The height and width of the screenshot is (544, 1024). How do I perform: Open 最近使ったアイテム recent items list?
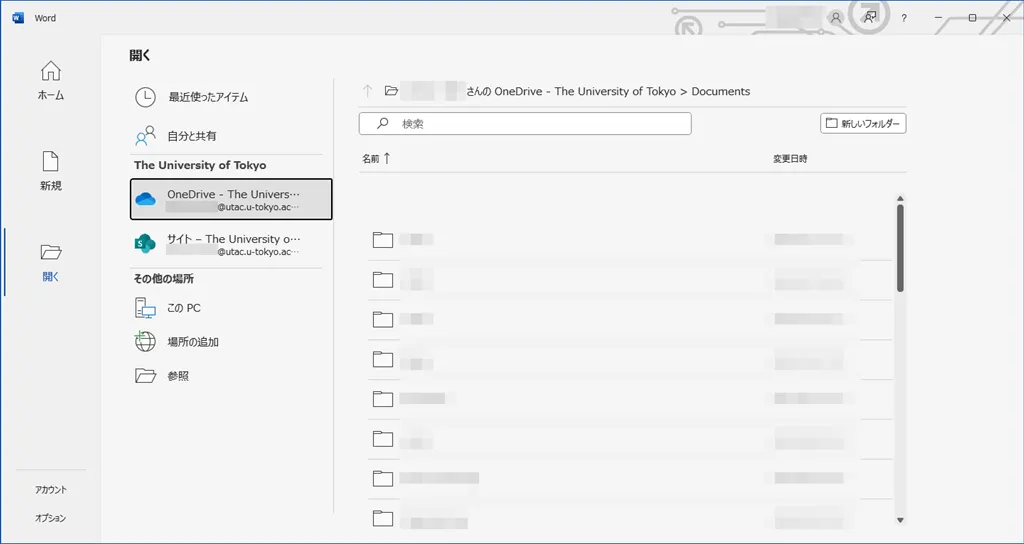tap(207, 97)
